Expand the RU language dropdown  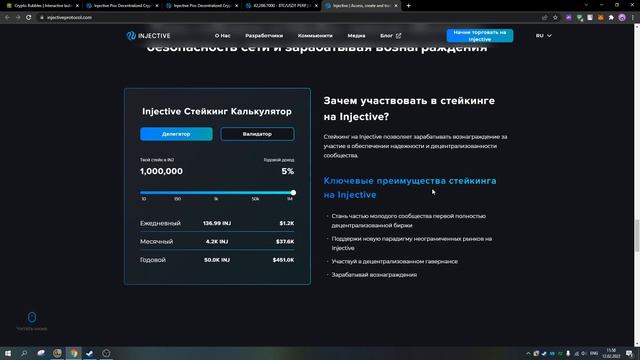[x=544, y=36]
